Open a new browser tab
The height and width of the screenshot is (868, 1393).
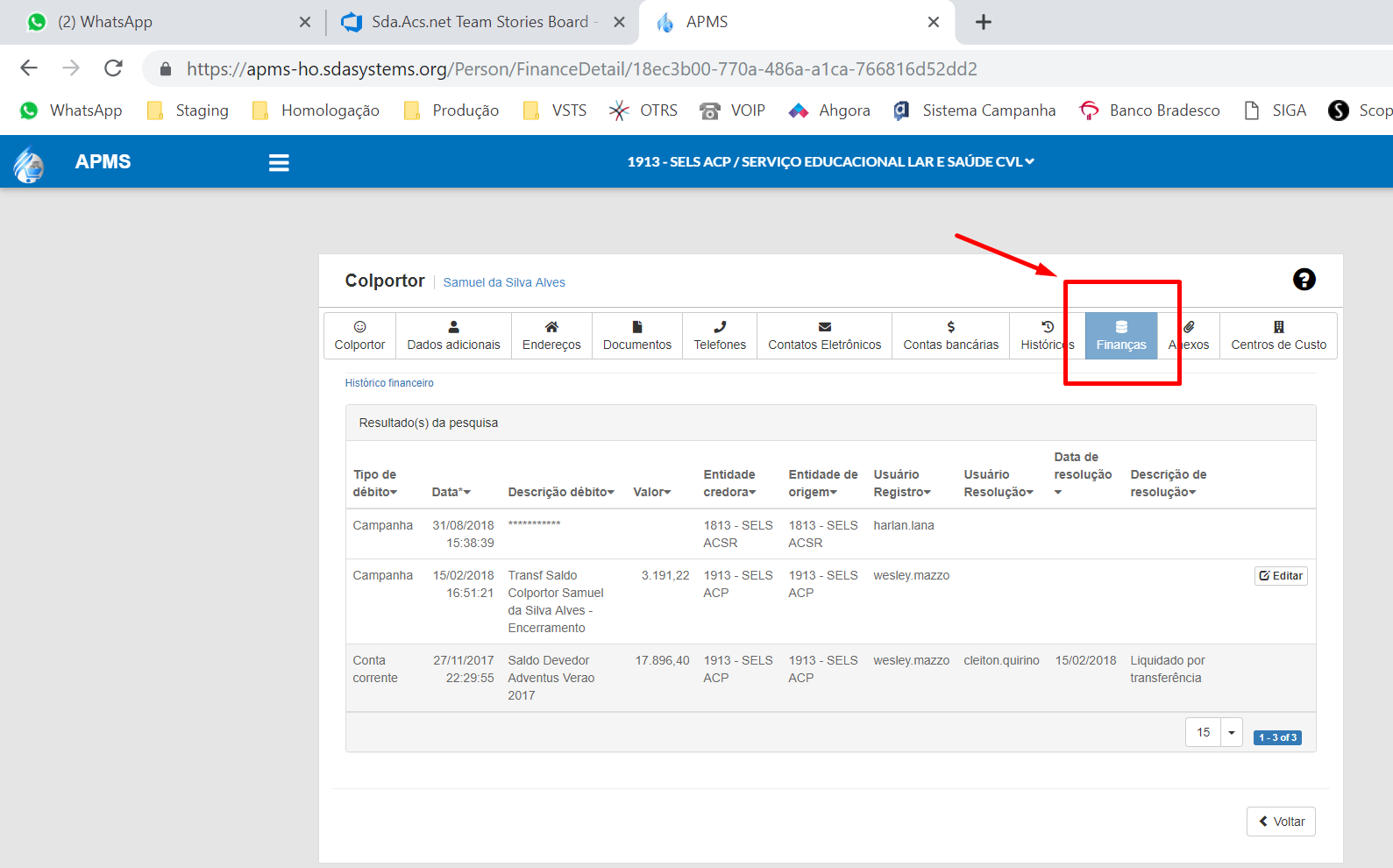tap(984, 22)
